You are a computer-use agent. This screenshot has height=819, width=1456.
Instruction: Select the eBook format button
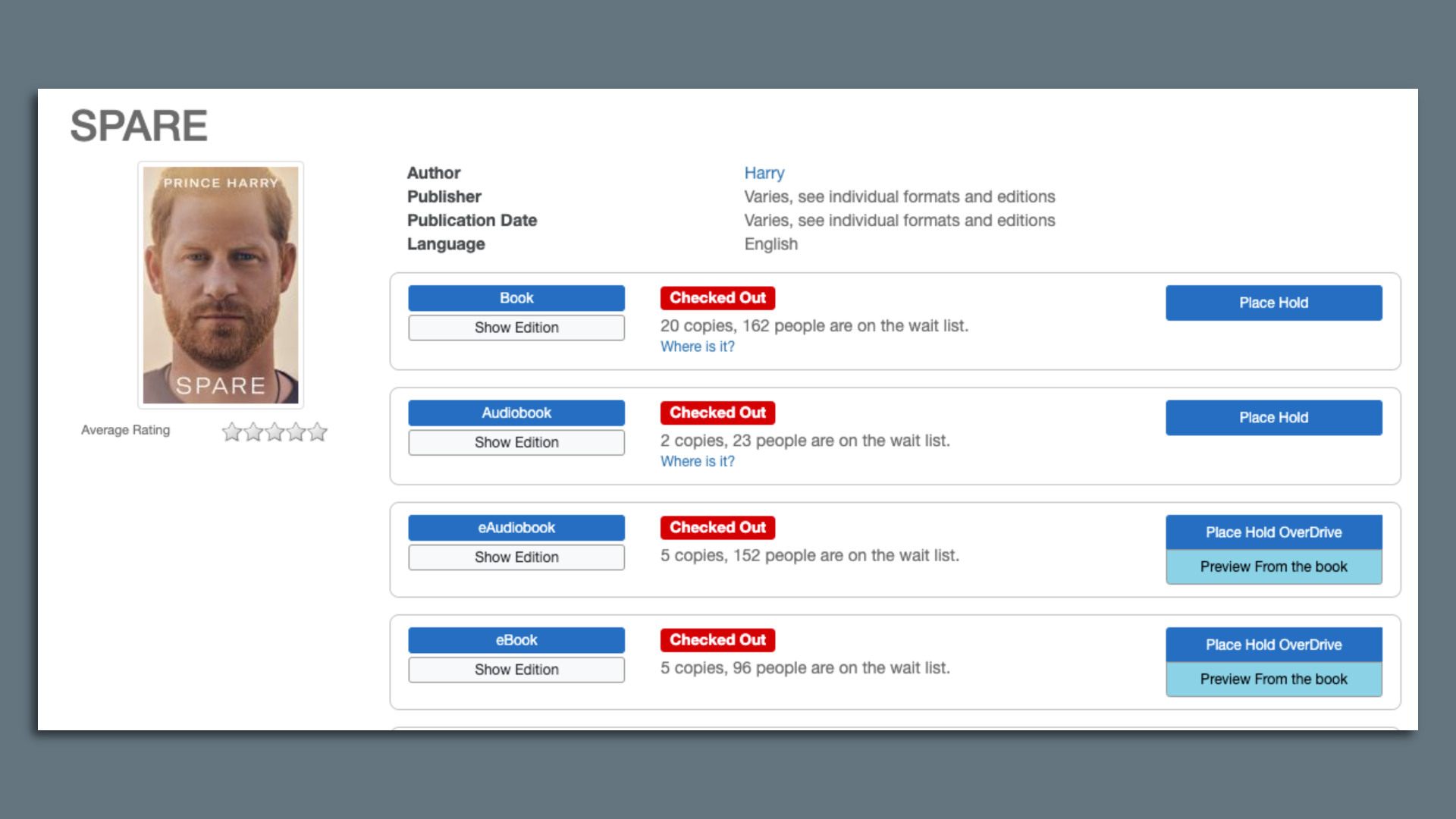click(x=516, y=640)
